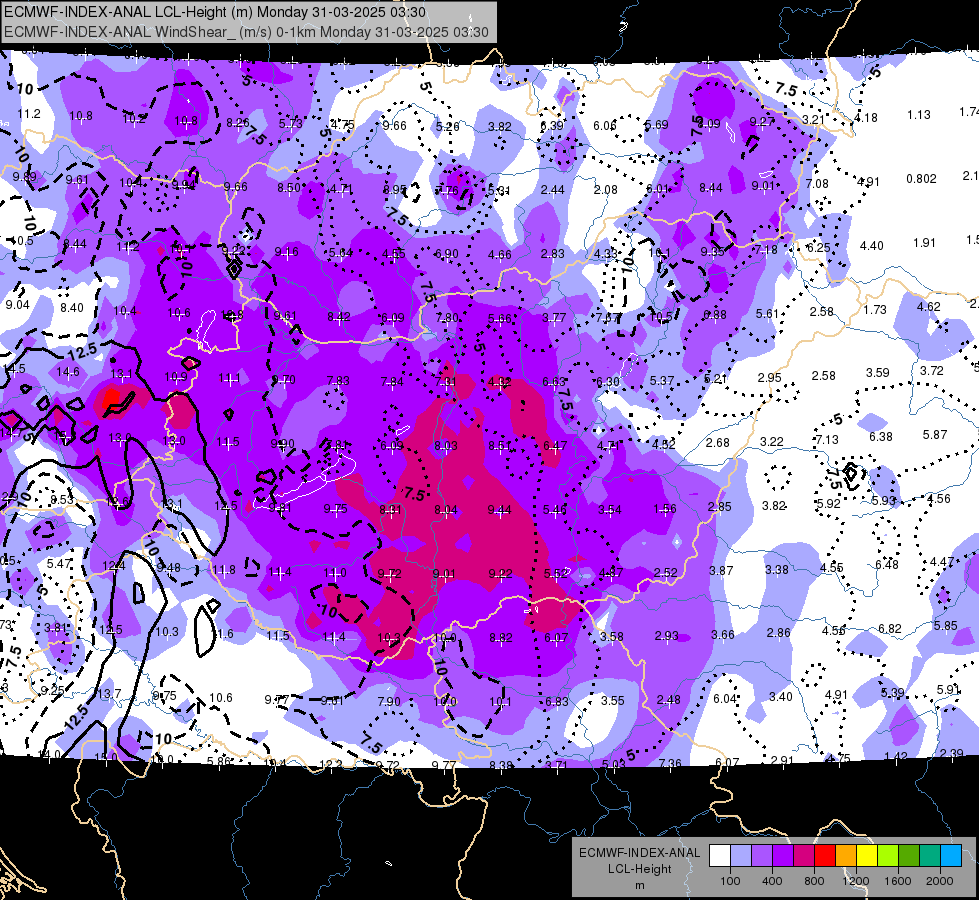Click the grid value 2.95
The image size is (979, 900).
pos(769,378)
